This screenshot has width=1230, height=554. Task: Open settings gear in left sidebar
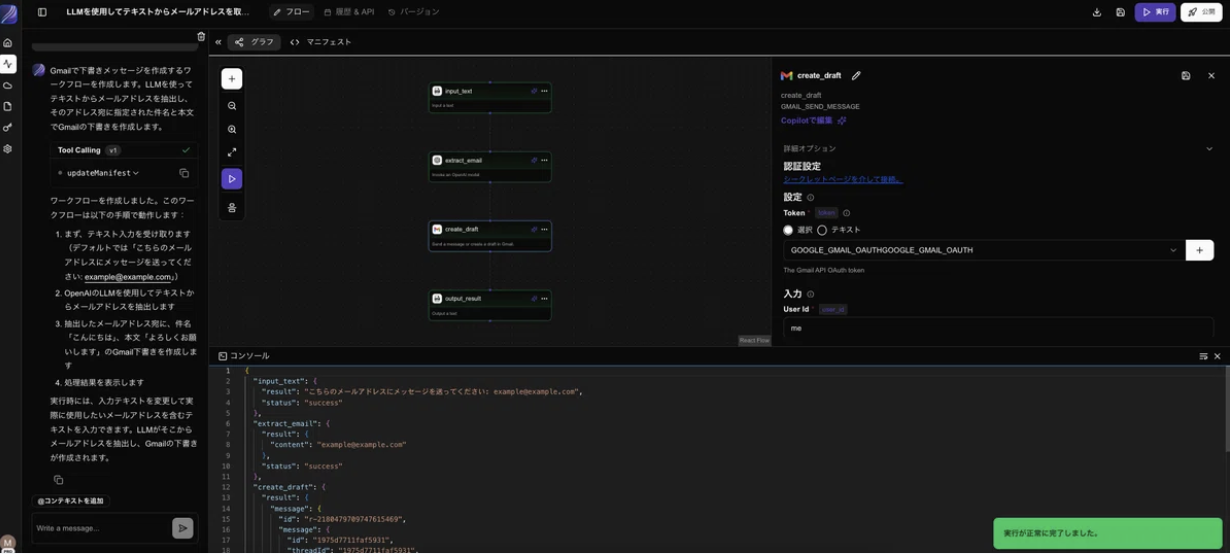8,149
